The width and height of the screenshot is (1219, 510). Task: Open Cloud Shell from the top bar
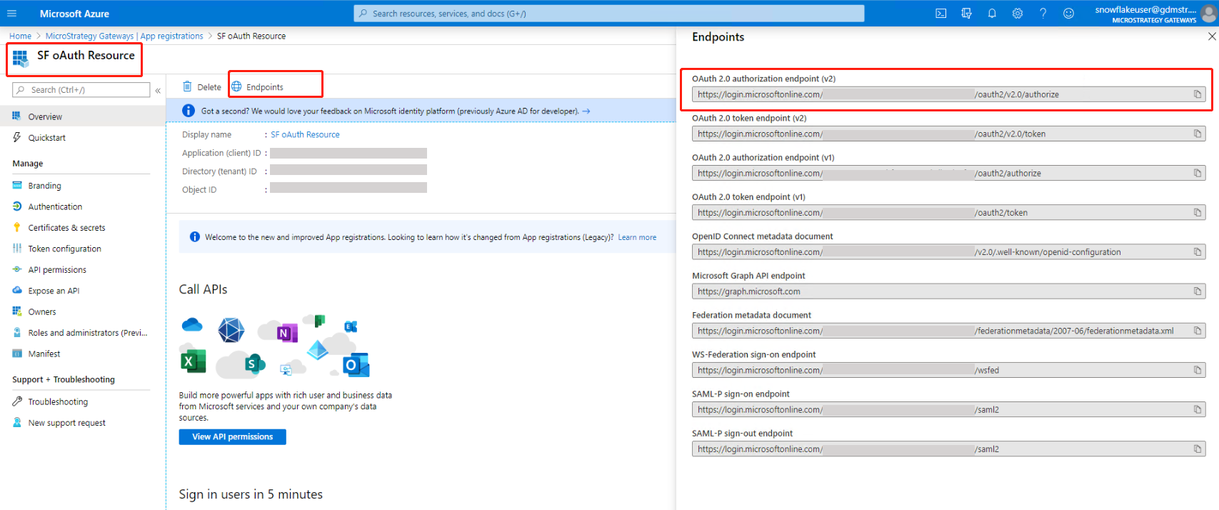pyautogui.click(x=941, y=14)
